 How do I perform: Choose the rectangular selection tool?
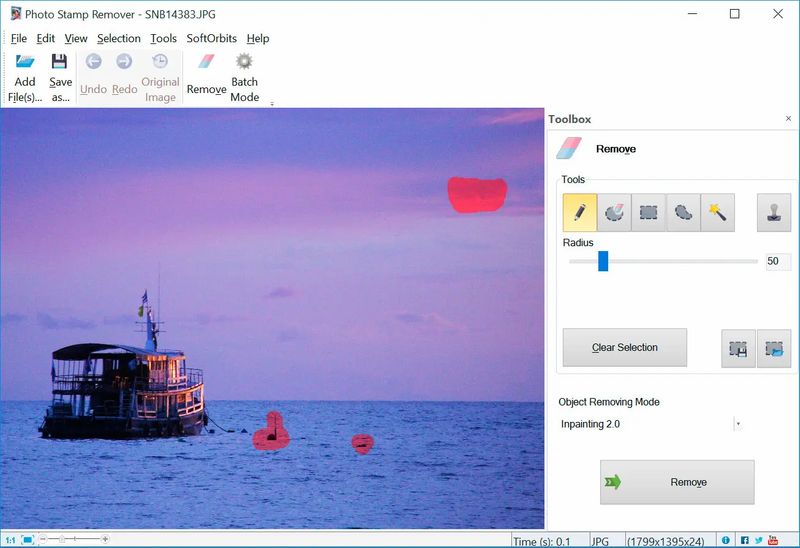tap(649, 212)
